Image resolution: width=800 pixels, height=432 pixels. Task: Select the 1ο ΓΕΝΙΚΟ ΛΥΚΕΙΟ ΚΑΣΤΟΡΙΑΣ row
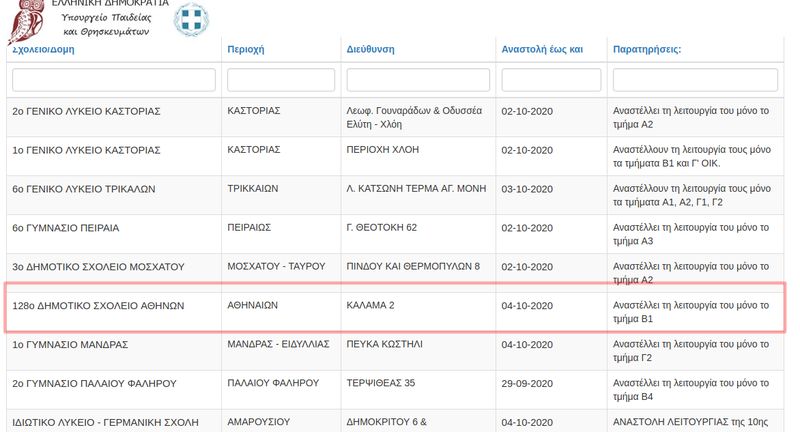pyautogui.click(x=86, y=150)
